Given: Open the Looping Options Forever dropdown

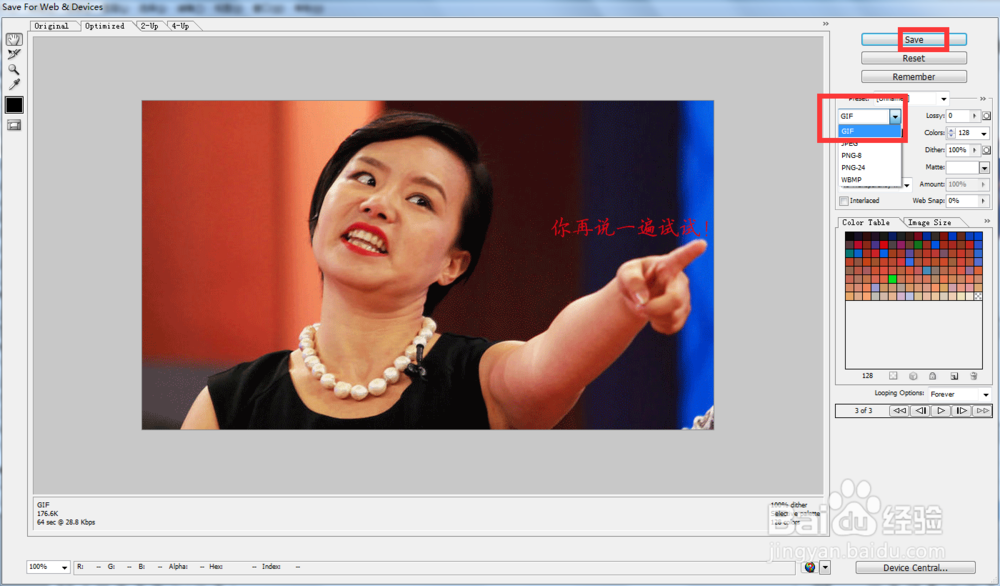Looking at the screenshot, I should tap(960, 394).
